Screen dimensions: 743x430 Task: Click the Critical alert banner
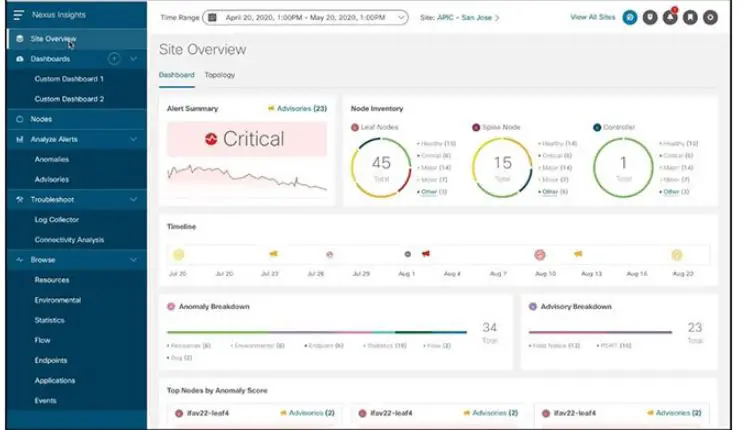247,139
